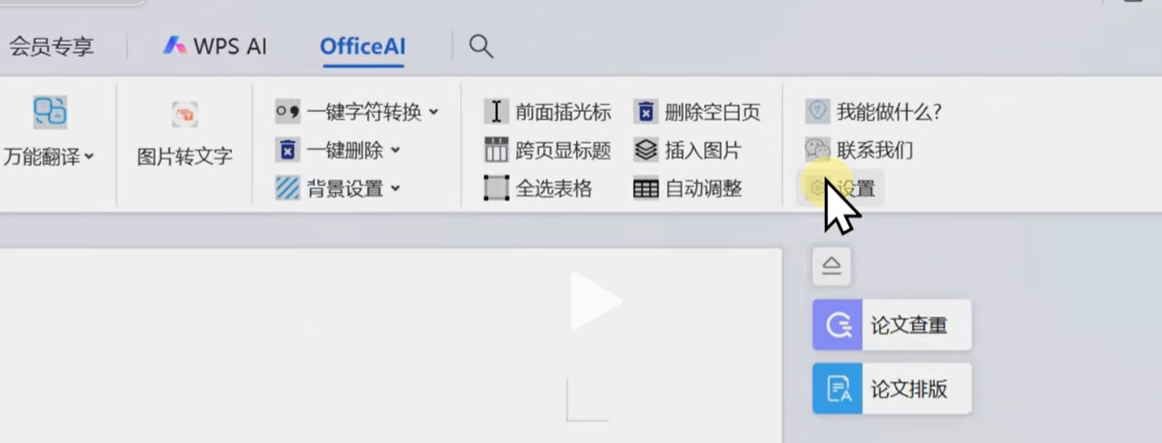Screen dimensions: 1162x443
Task: Choose the 插入图片 command
Action: point(703,150)
